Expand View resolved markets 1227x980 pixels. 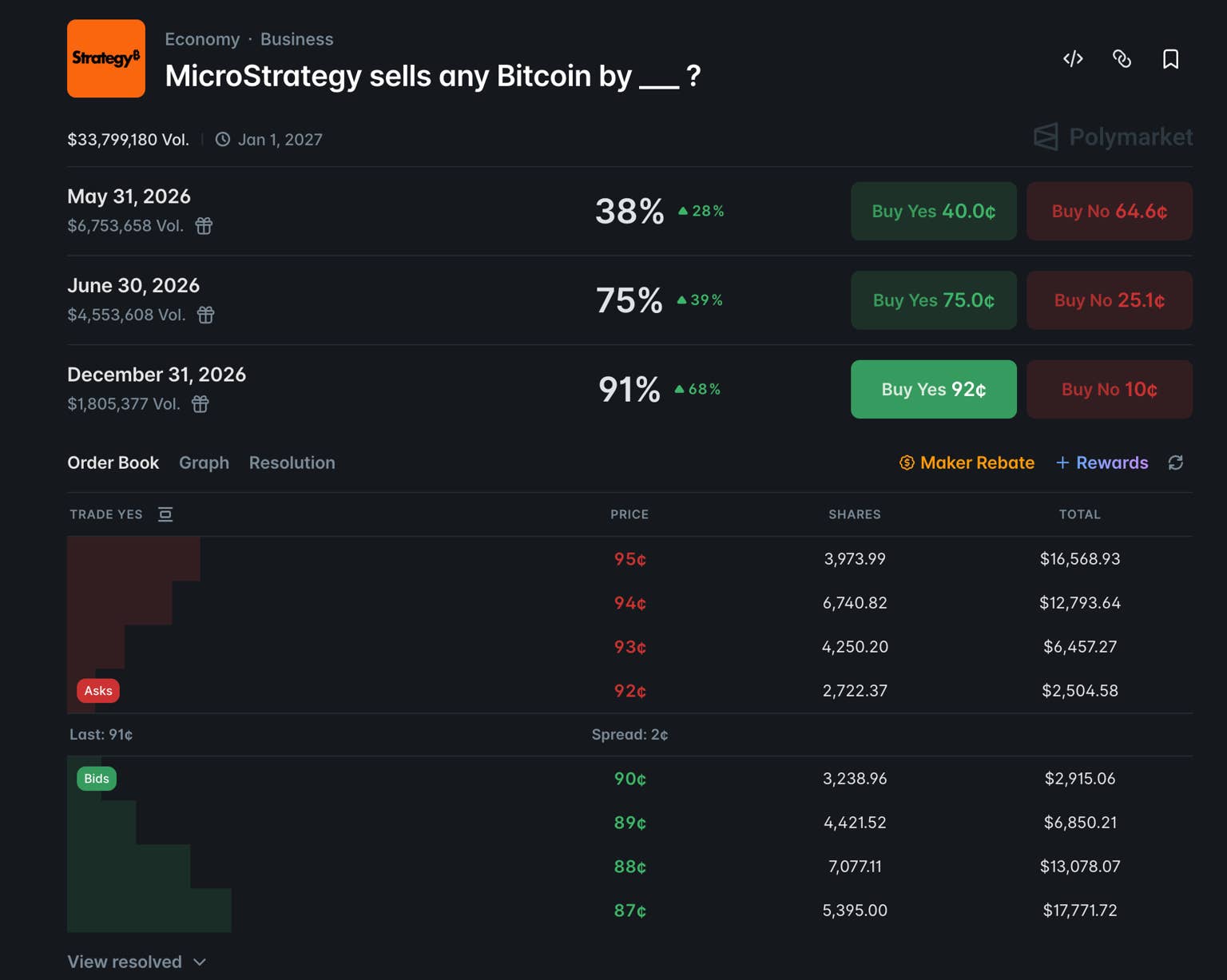(x=137, y=962)
